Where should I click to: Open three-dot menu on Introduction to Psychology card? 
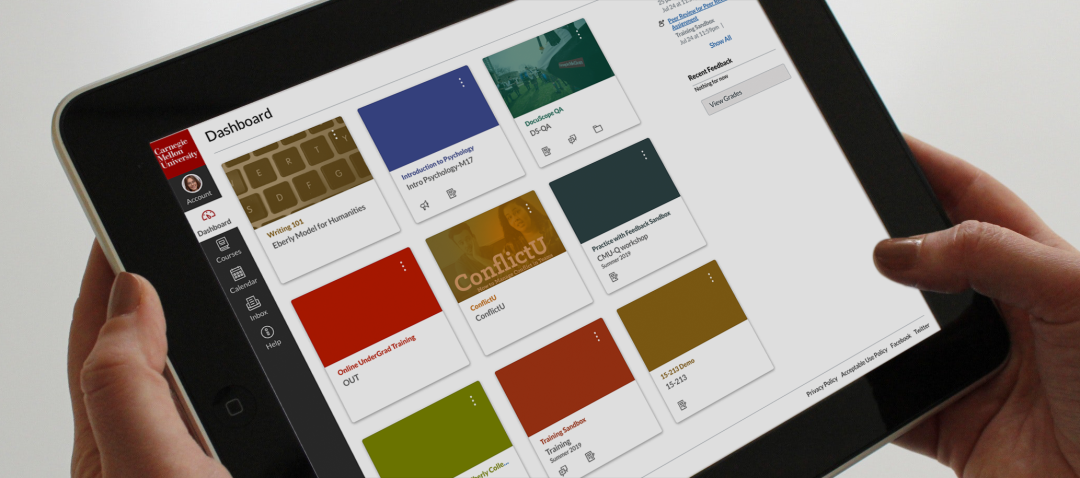(461, 82)
